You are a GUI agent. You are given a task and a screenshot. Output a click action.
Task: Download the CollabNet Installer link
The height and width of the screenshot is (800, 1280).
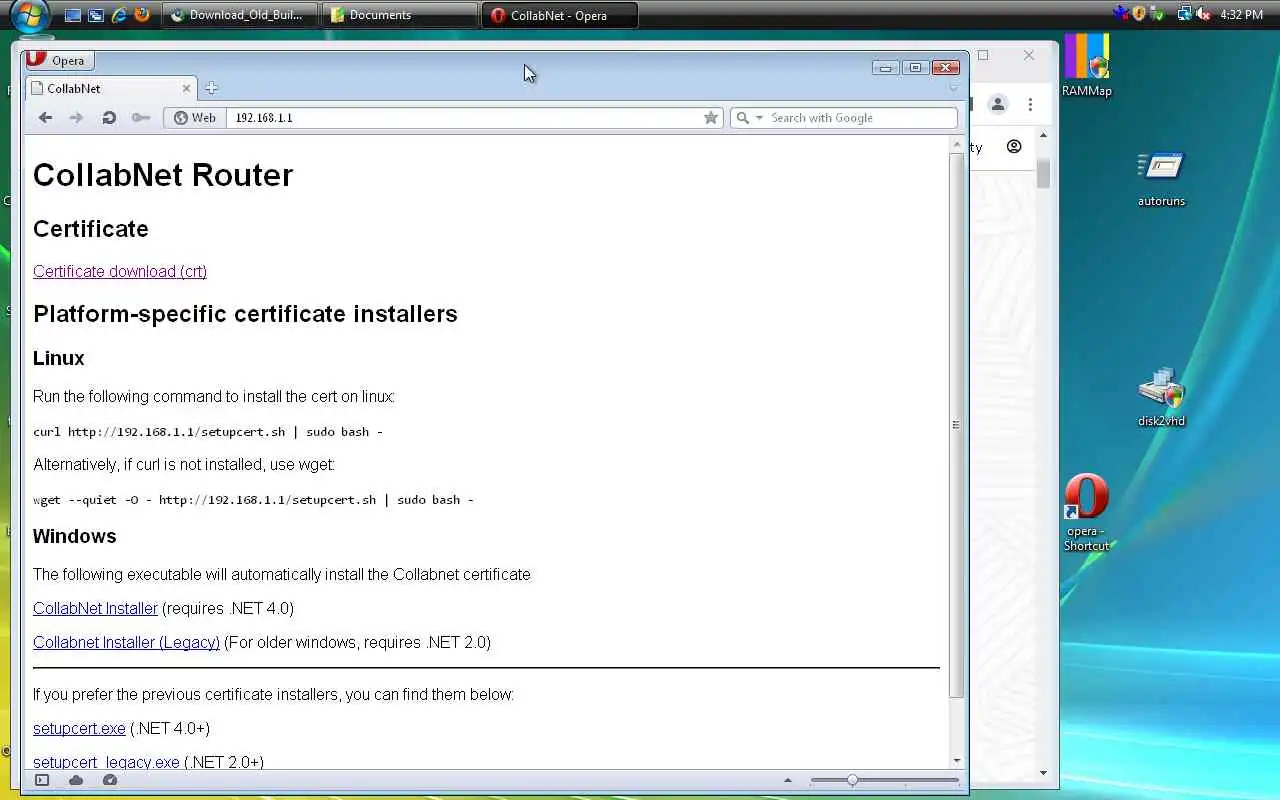[x=95, y=608]
